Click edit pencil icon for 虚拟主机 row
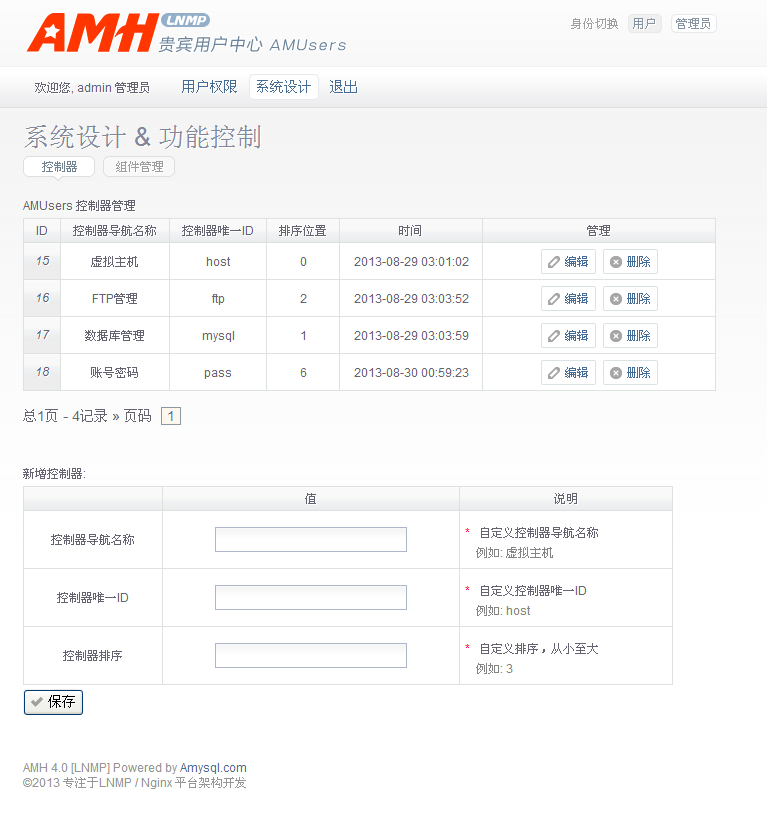767x830 pixels. [x=553, y=262]
